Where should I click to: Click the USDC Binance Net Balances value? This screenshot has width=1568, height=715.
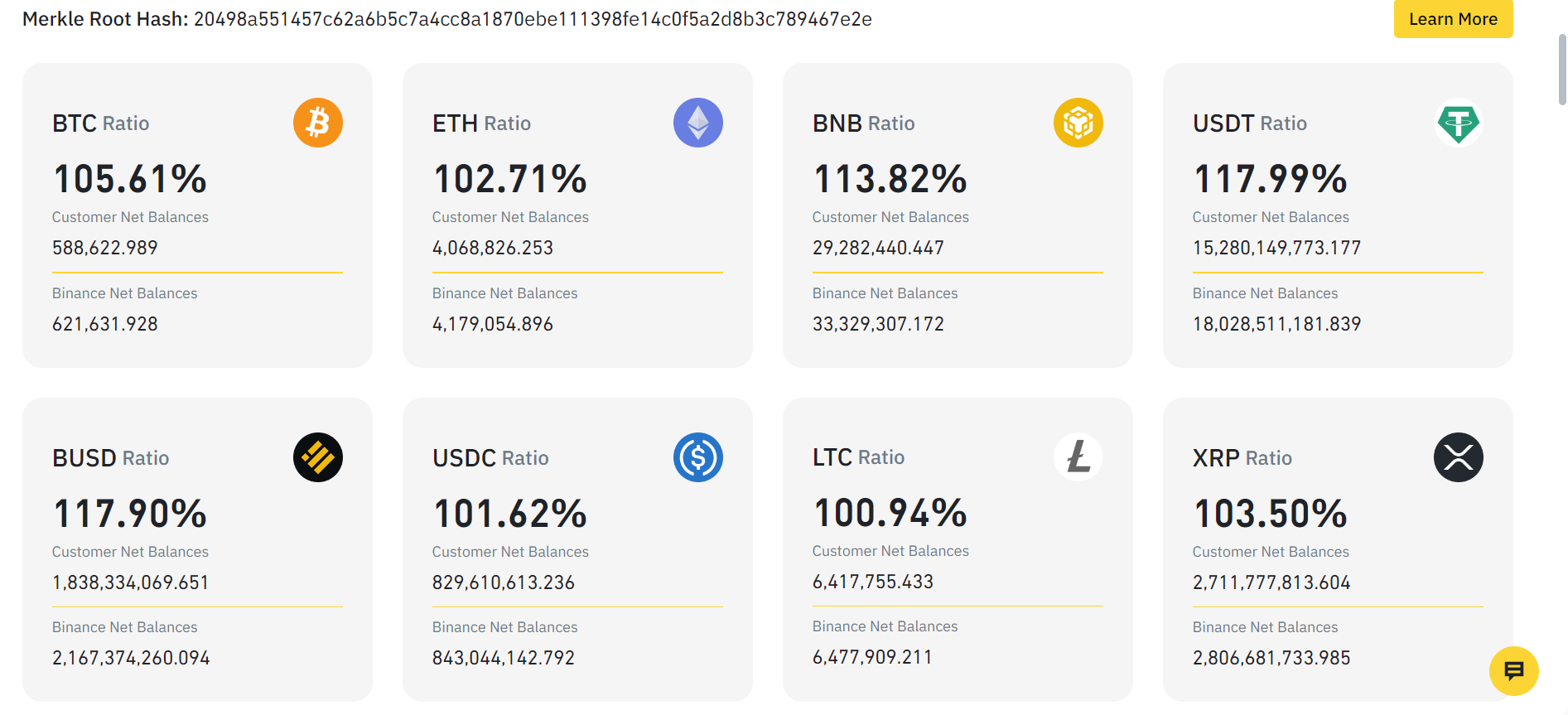[504, 657]
